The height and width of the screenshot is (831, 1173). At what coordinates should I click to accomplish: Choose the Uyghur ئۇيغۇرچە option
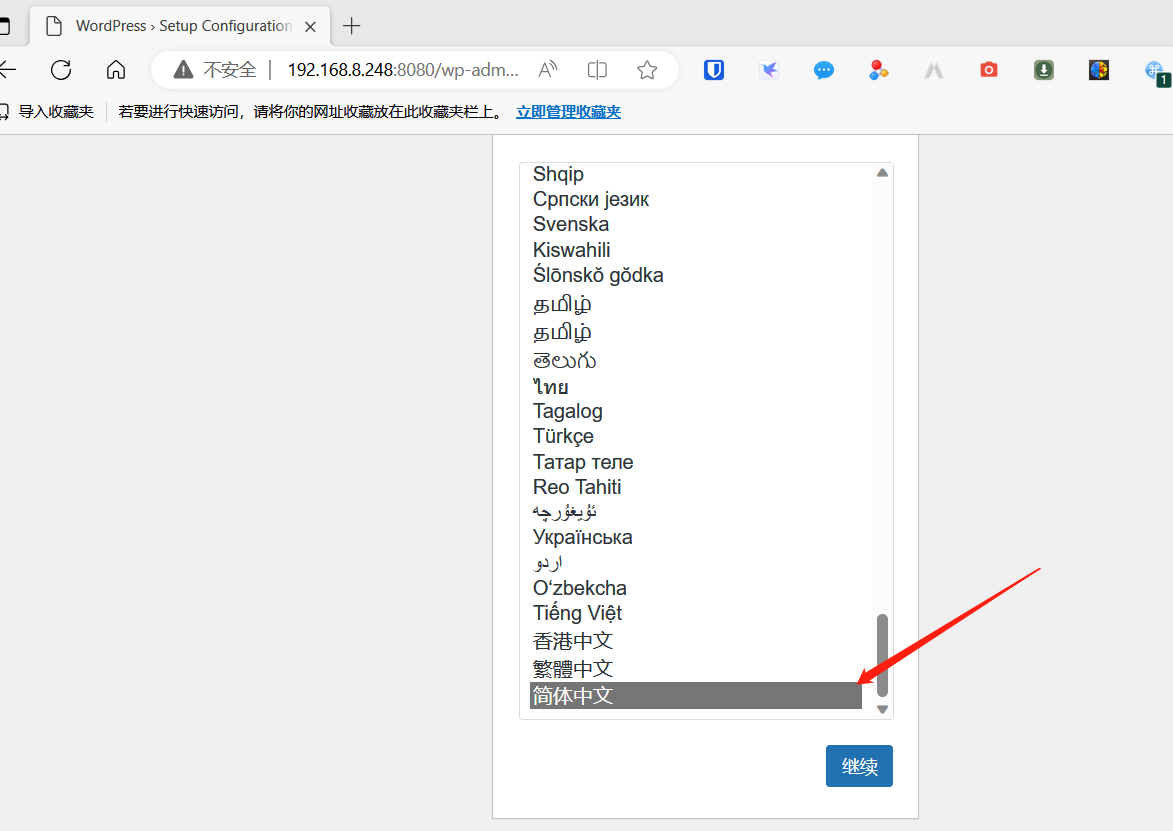point(696,512)
